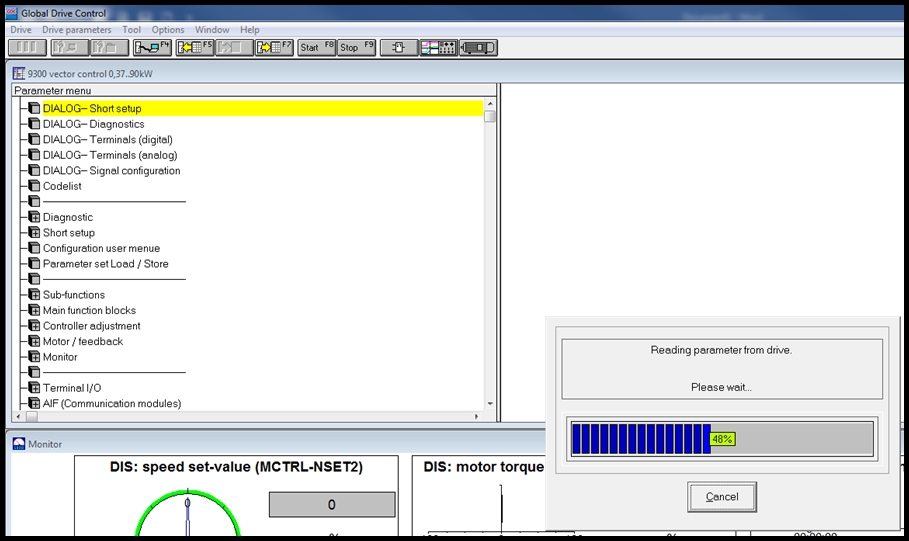Open the Options menu
The width and height of the screenshot is (909, 541).
(x=168, y=30)
